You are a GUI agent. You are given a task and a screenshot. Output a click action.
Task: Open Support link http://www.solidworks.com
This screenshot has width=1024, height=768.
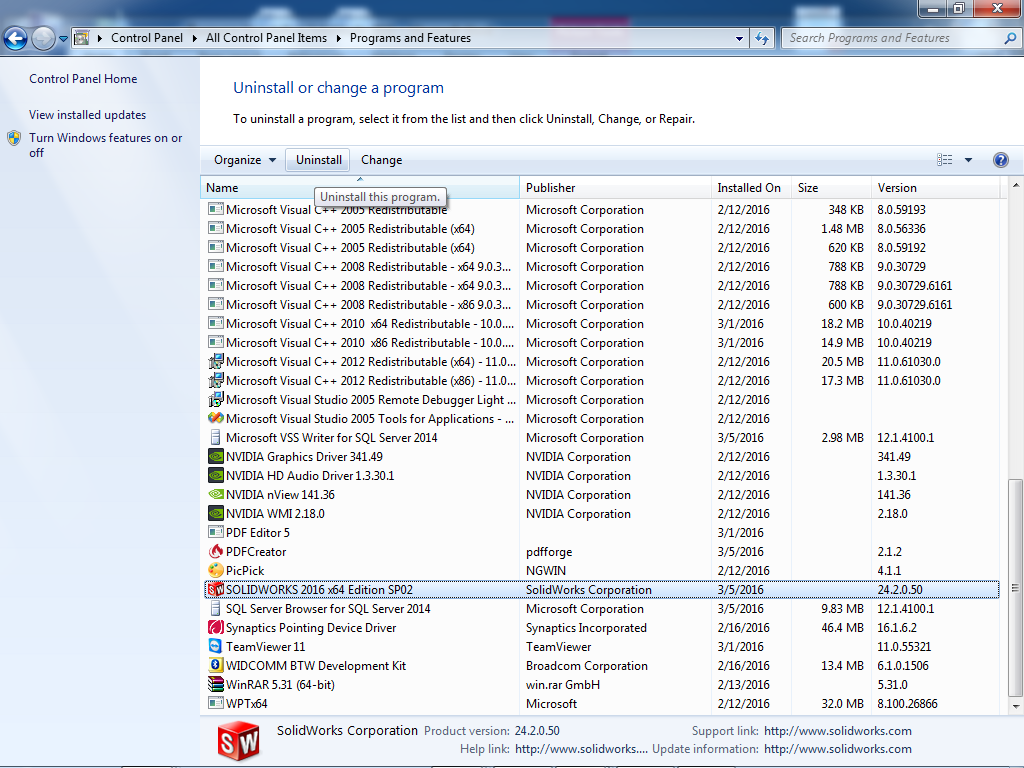coord(838,731)
